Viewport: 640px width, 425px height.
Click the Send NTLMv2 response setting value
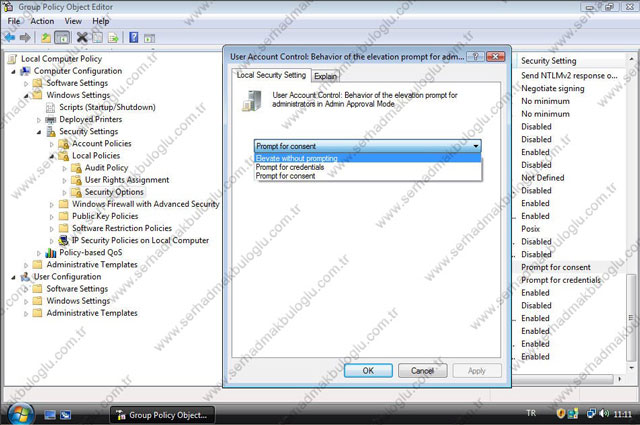569,76
